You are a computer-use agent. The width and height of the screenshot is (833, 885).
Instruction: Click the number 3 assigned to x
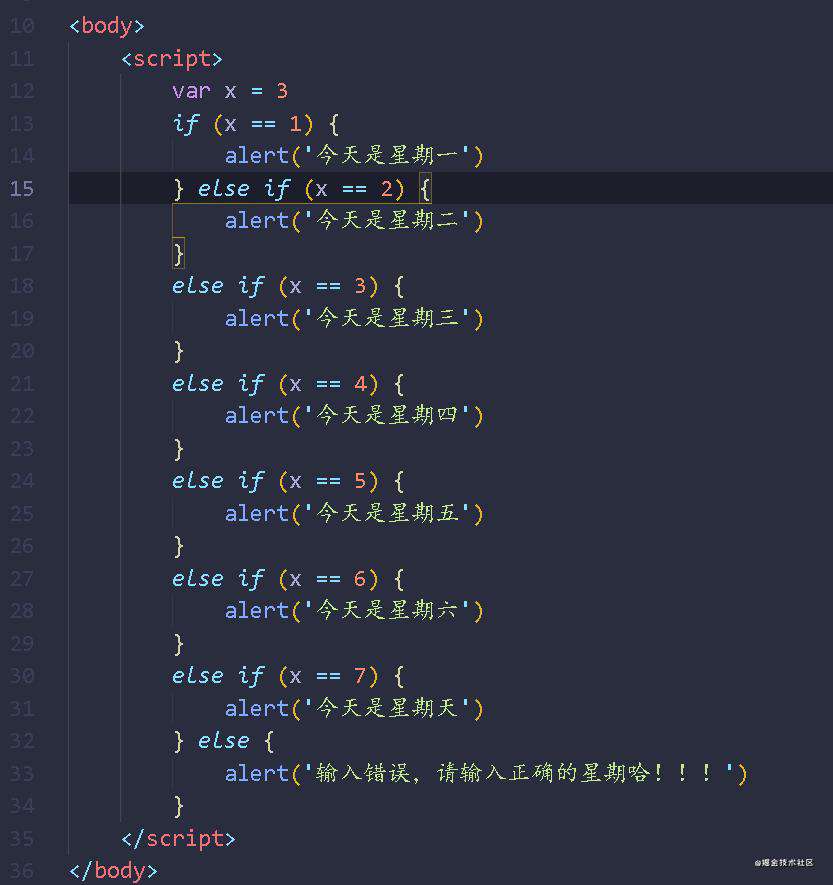coord(282,91)
